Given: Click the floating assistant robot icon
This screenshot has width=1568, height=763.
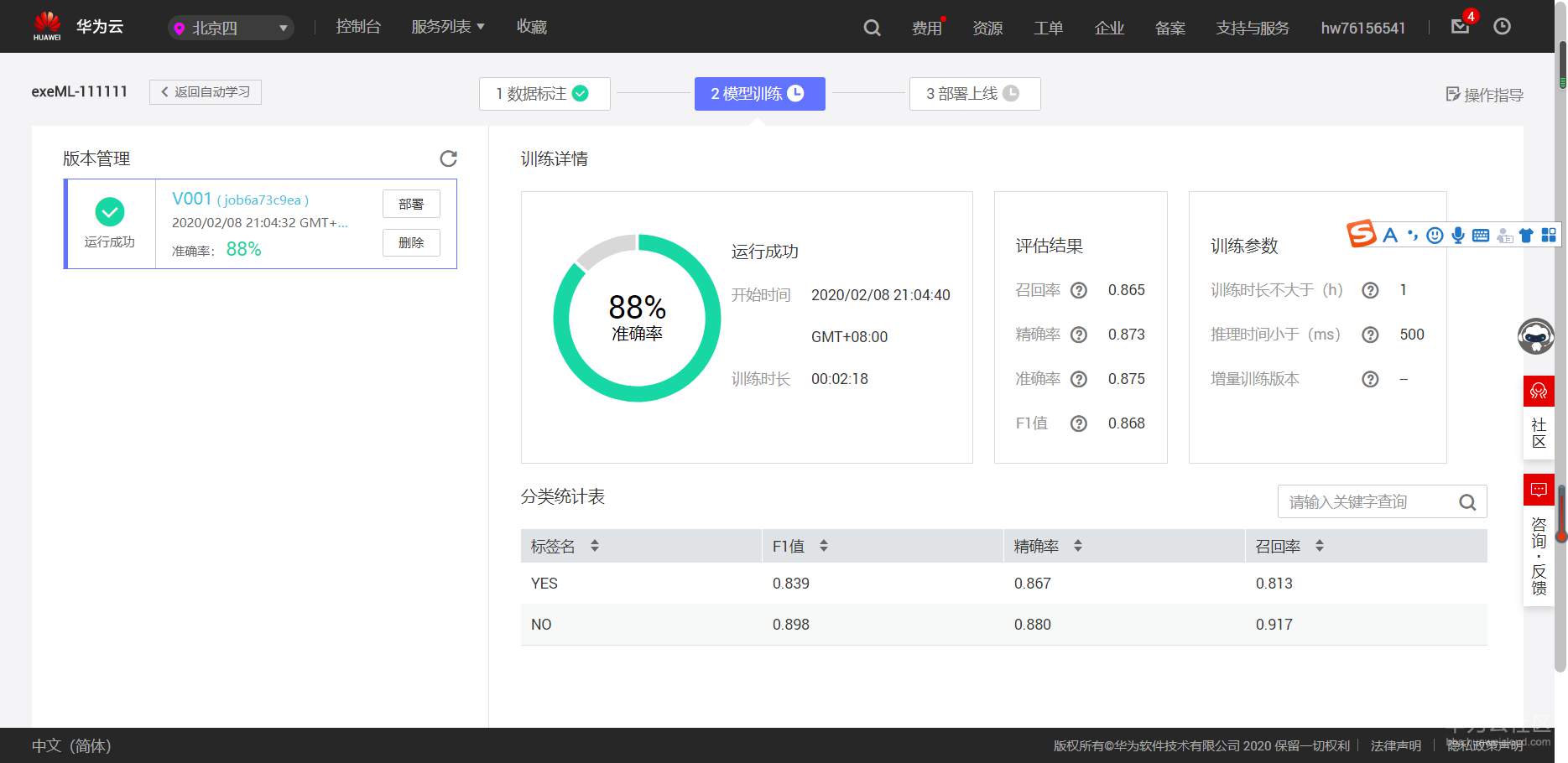Looking at the screenshot, I should point(1537,335).
